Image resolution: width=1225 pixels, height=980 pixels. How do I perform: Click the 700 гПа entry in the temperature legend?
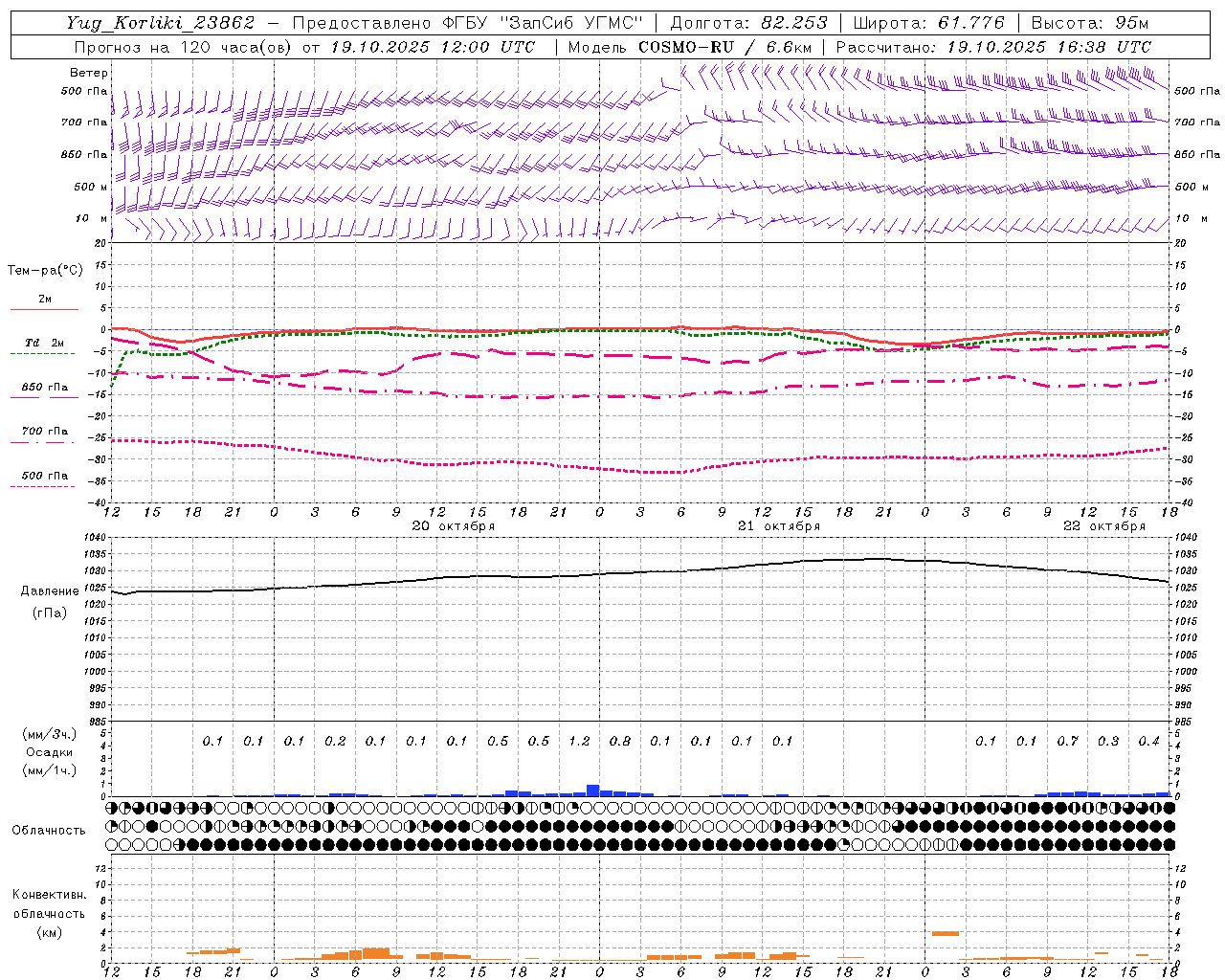[45, 432]
